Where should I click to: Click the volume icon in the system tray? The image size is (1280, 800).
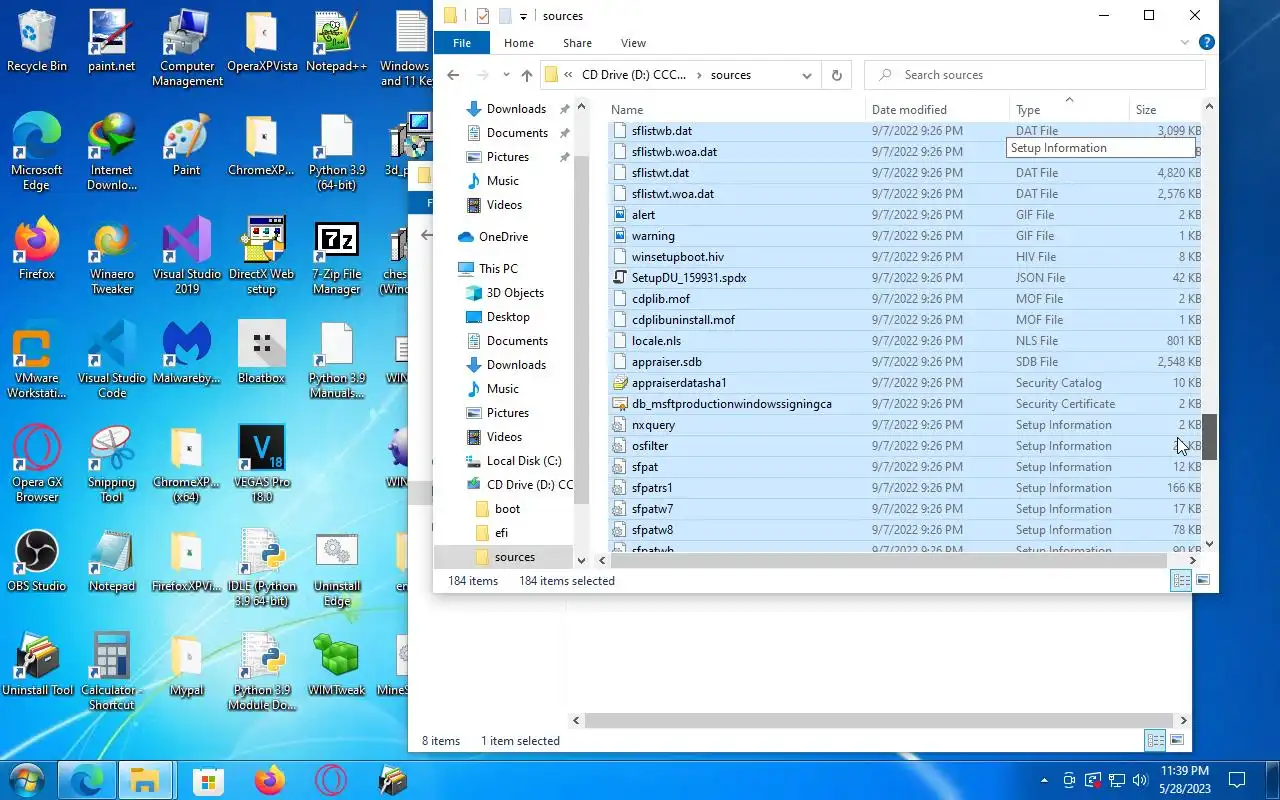pyautogui.click(x=1141, y=780)
